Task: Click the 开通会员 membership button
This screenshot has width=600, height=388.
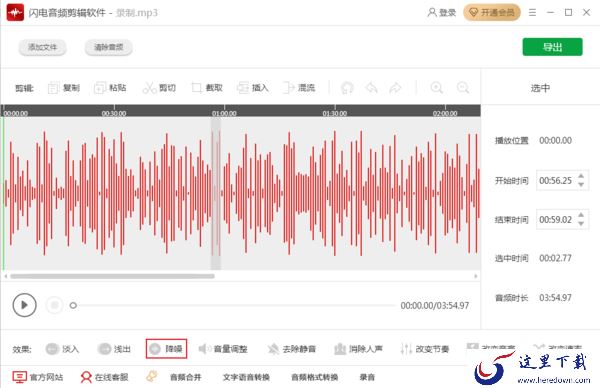Action: (x=492, y=13)
